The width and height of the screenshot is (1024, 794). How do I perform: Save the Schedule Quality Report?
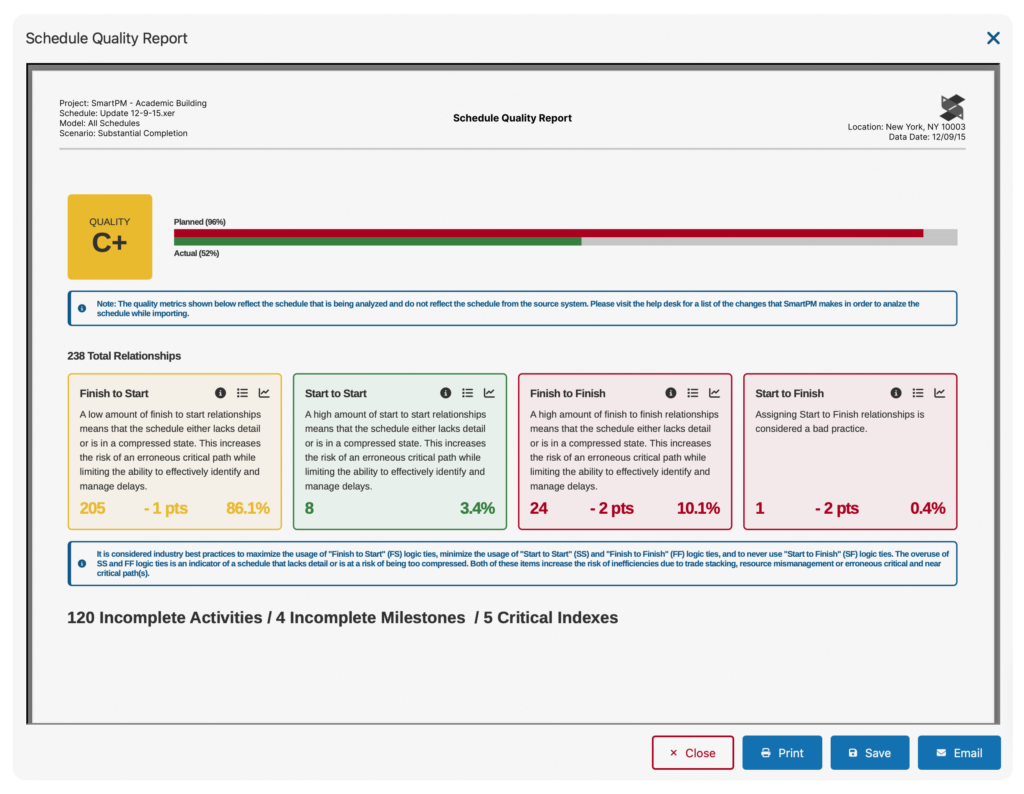tap(869, 753)
